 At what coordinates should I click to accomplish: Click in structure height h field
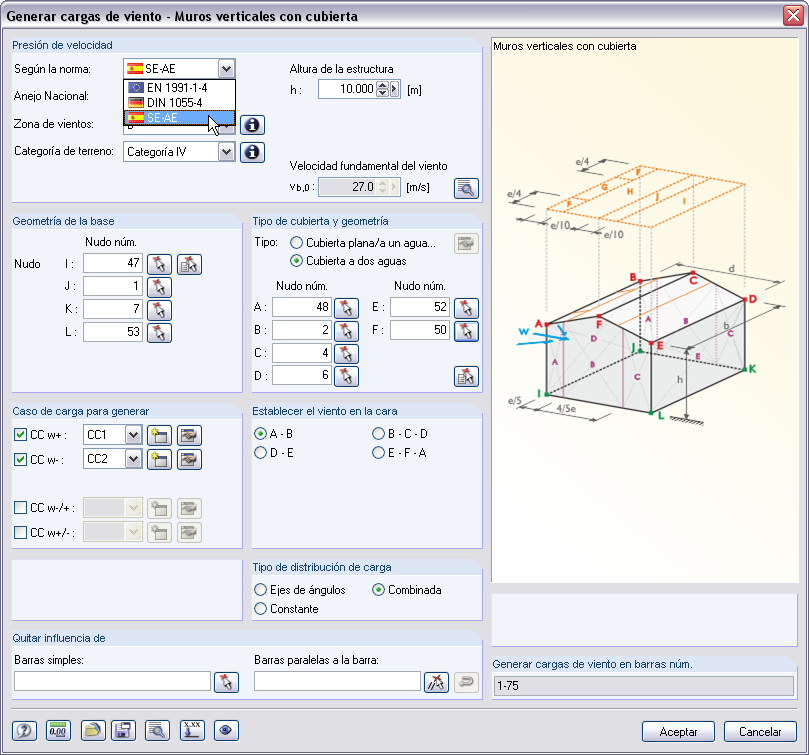pos(347,89)
